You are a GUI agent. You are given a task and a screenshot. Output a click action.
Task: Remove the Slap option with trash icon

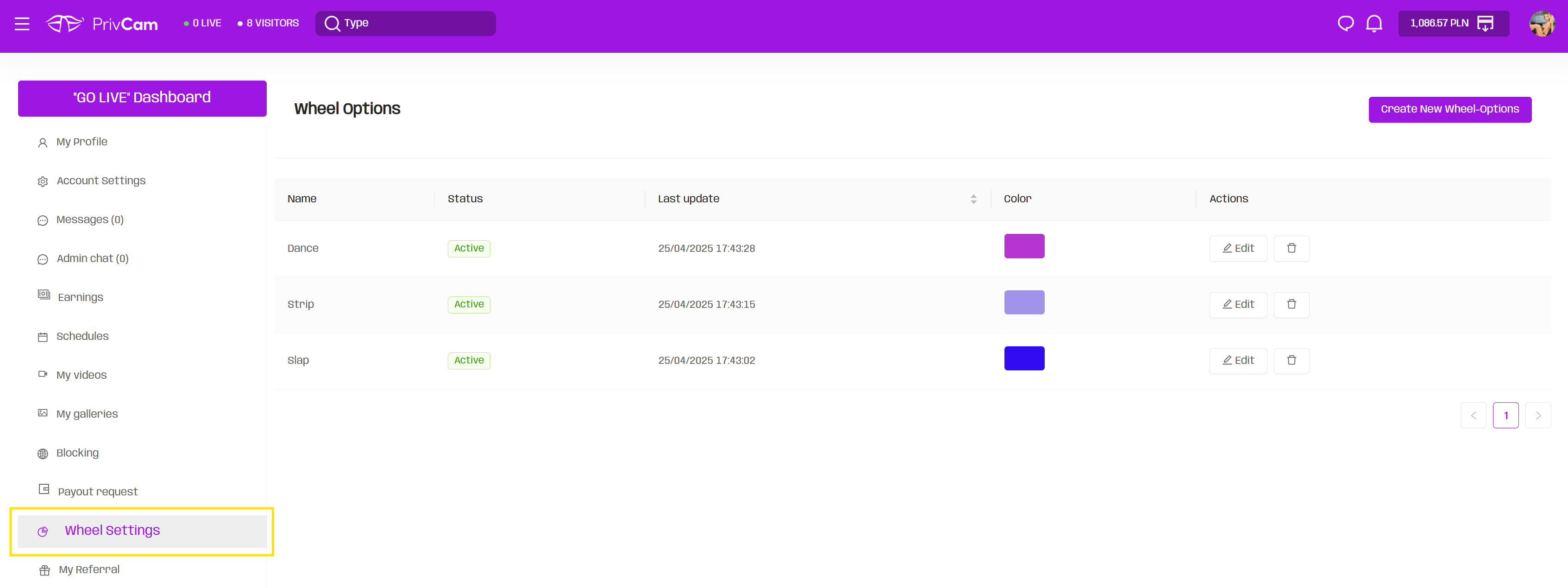[1291, 360]
